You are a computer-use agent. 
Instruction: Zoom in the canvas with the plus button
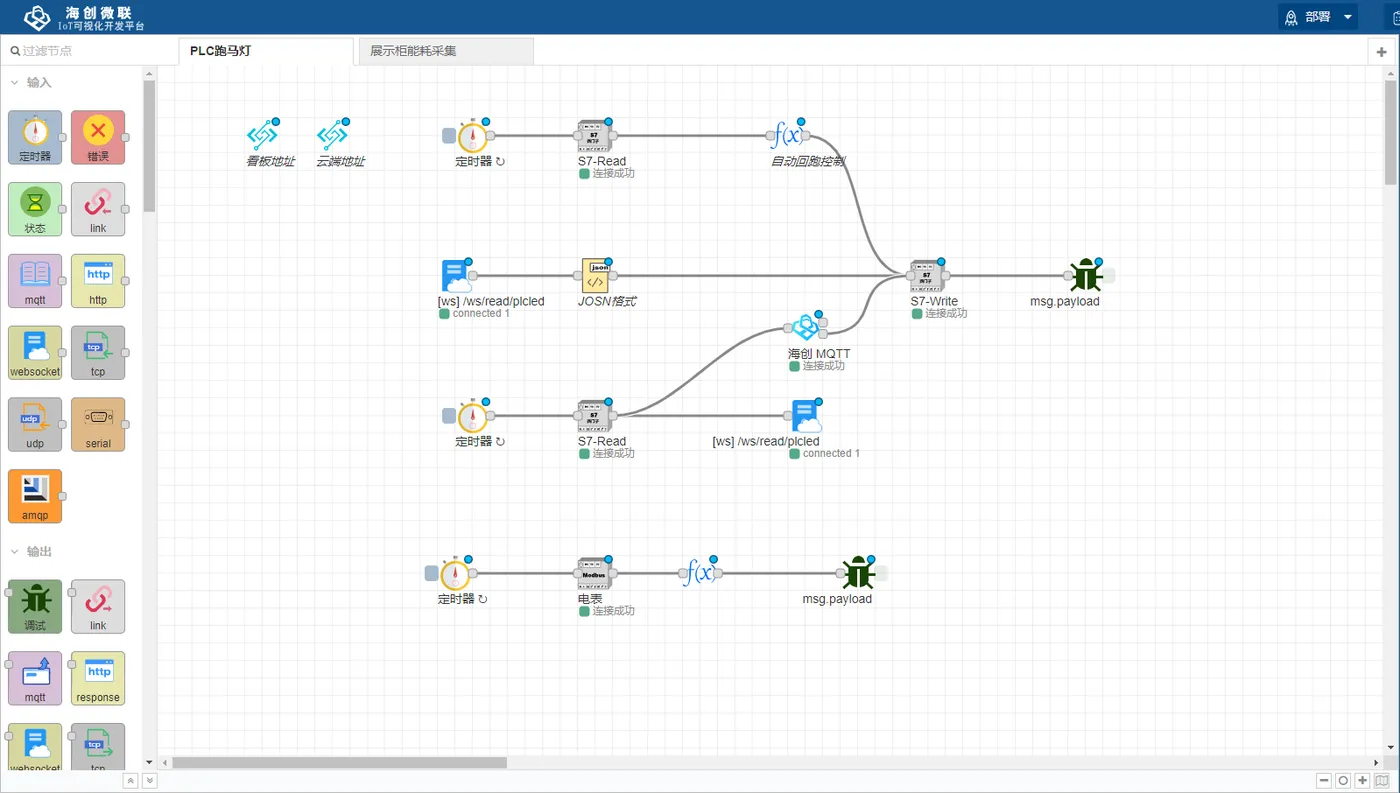[1362, 781]
